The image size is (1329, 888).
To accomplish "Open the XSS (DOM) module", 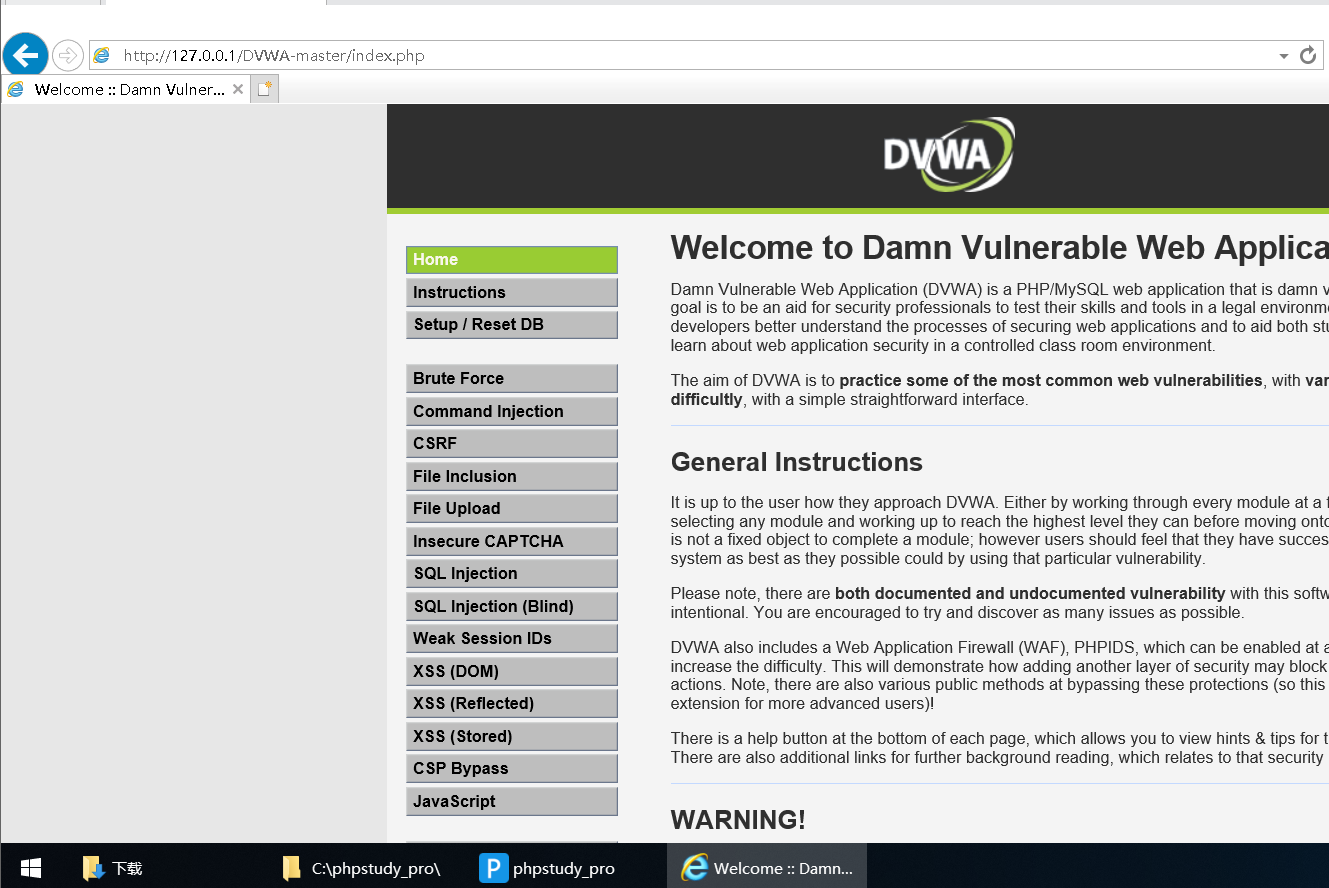I will tap(512, 671).
